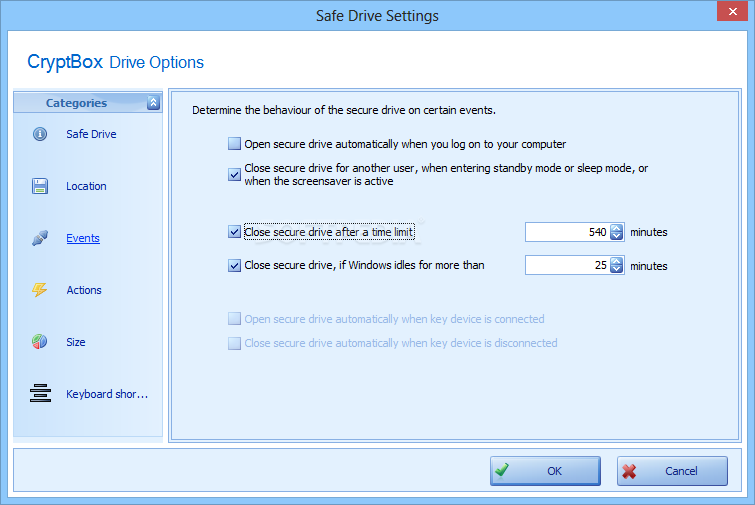The height and width of the screenshot is (505, 755).
Task: Confirm settings with the OK button
Action: [x=545, y=471]
